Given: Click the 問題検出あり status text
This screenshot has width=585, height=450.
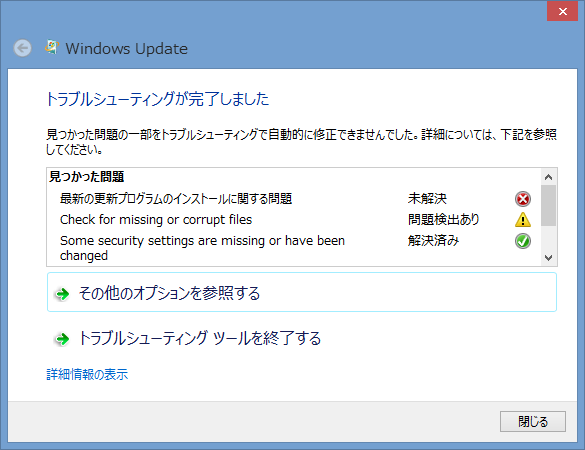Looking at the screenshot, I should click(x=444, y=219).
